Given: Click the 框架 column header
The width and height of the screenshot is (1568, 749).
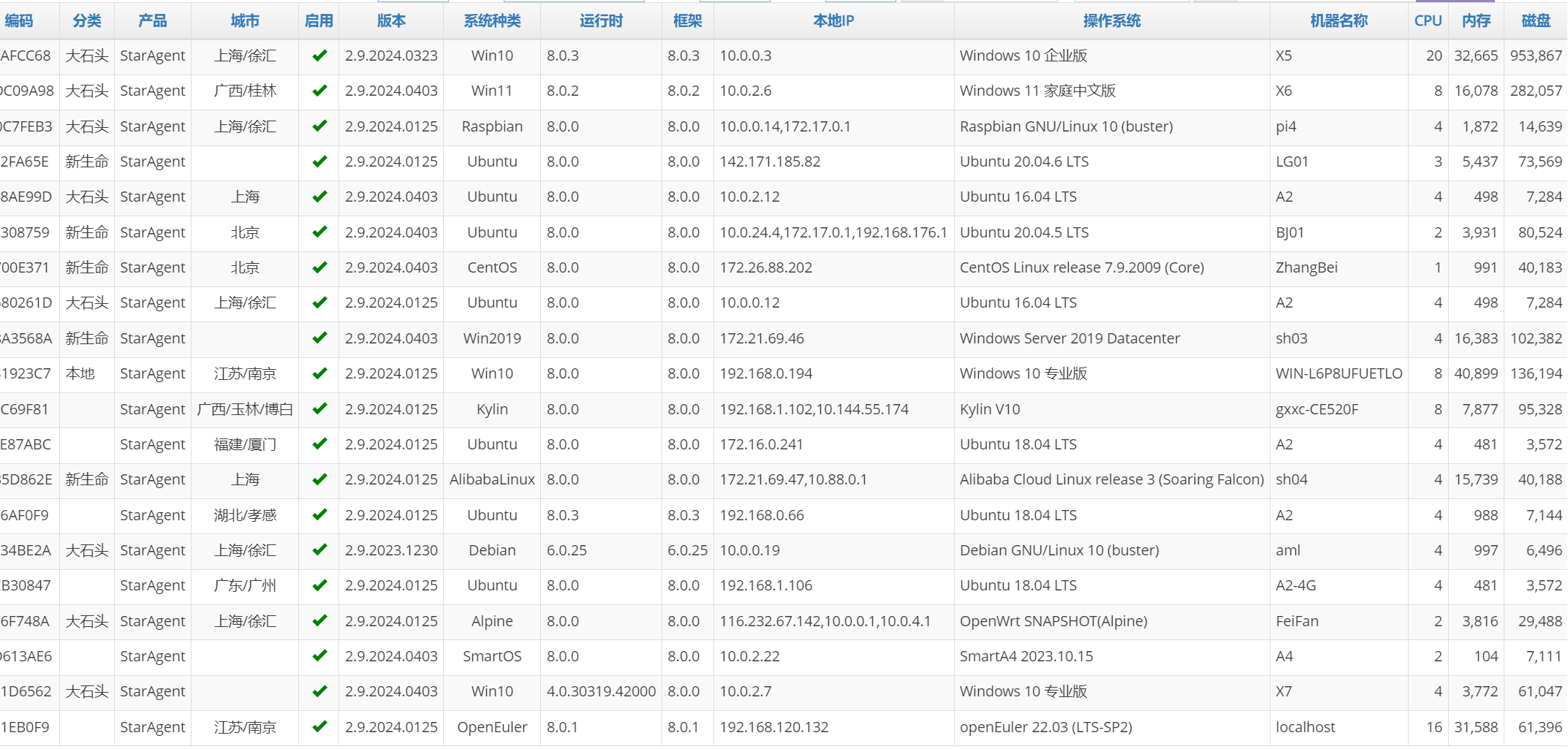Looking at the screenshot, I should click(688, 21).
